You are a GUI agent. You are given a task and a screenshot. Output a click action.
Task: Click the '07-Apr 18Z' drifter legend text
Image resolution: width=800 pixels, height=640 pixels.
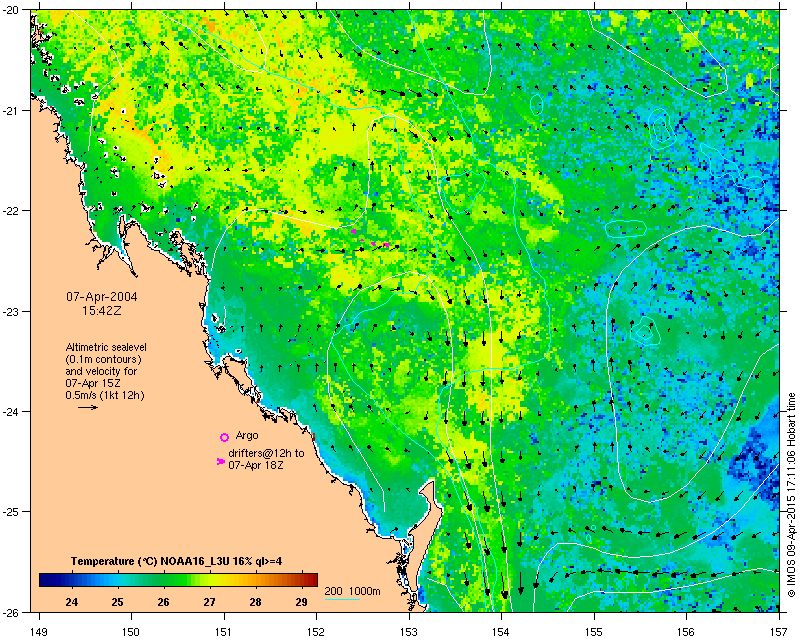pos(256,465)
